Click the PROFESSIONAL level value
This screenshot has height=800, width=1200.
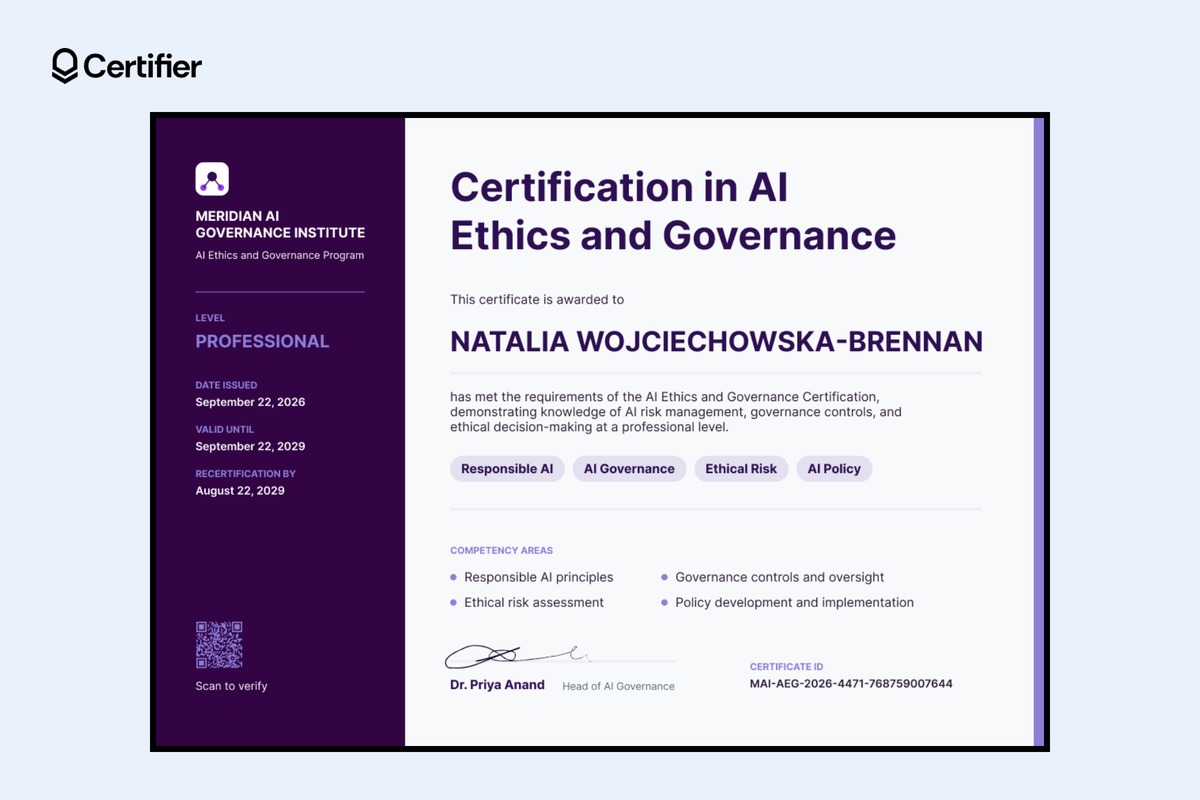(262, 341)
